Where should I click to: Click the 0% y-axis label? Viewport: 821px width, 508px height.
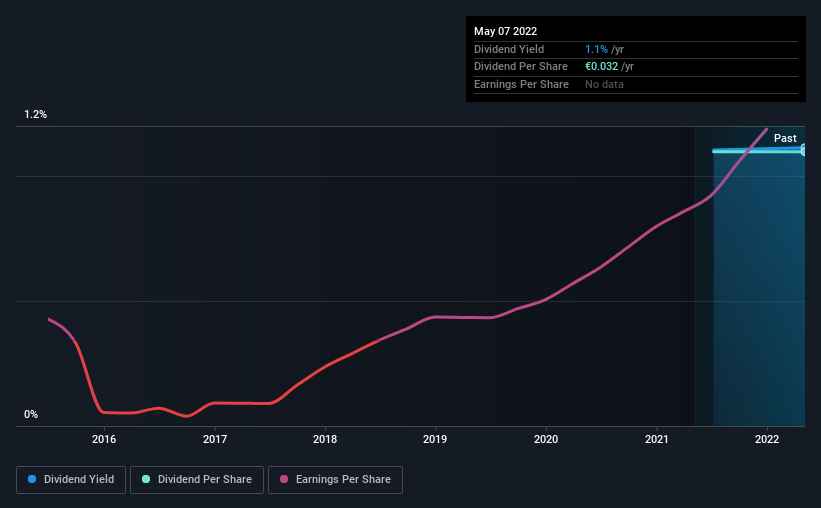tap(31, 414)
